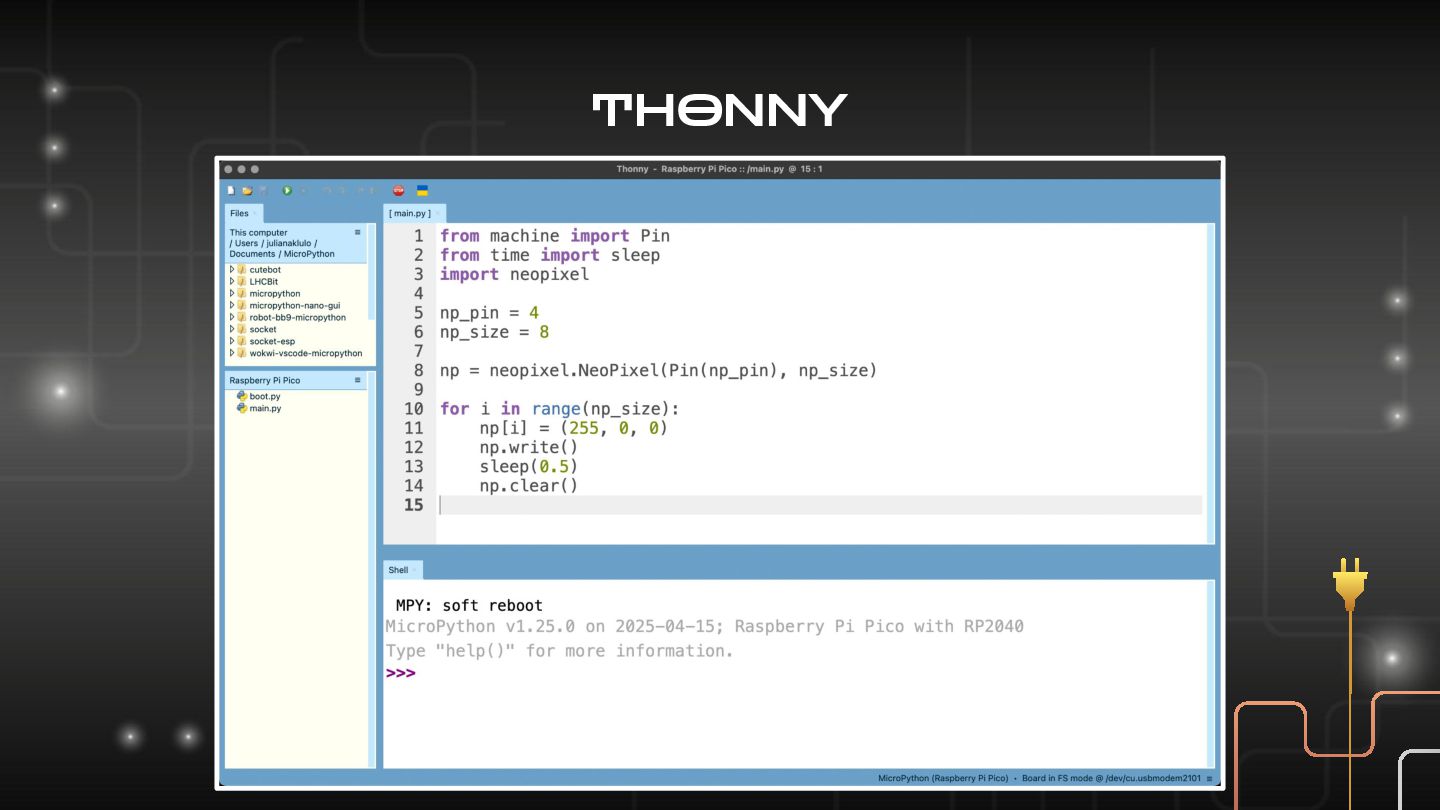Viewport: 1440px width, 810px height.
Task: Navigate to Documents in the path
Action: [x=252, y=254]
